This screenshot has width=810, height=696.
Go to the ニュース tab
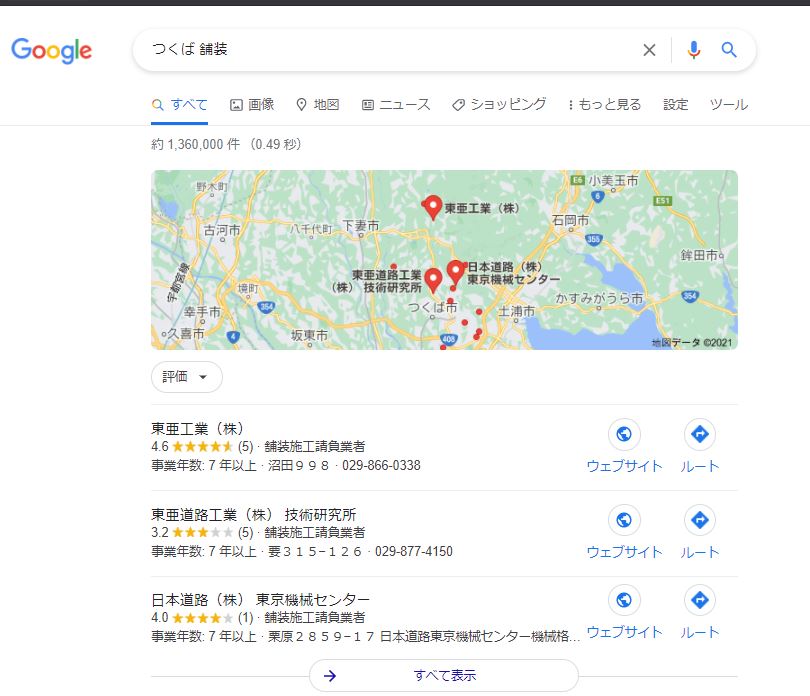point(396,105)
